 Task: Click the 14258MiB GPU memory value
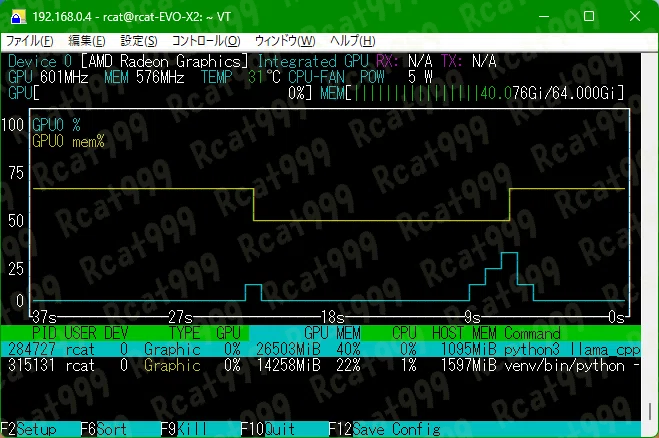click(289, 365)
